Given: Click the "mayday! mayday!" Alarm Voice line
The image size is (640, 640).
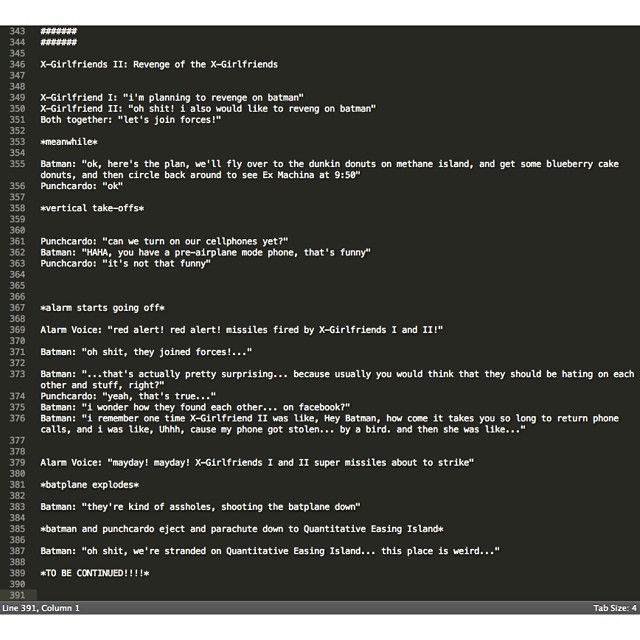Looking at the screenshot, I should [256, 462].
